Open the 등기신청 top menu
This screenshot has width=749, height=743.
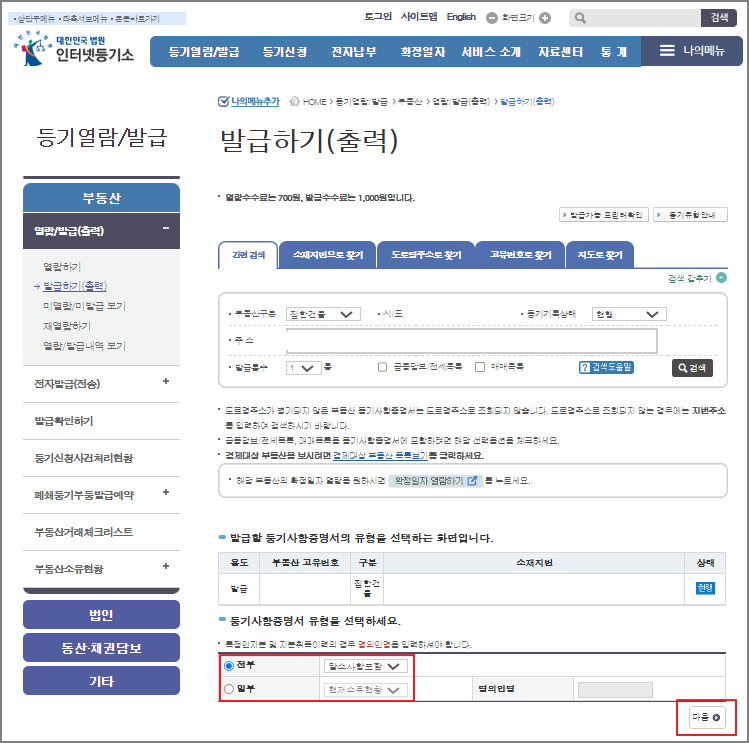[x=285, y=52]
